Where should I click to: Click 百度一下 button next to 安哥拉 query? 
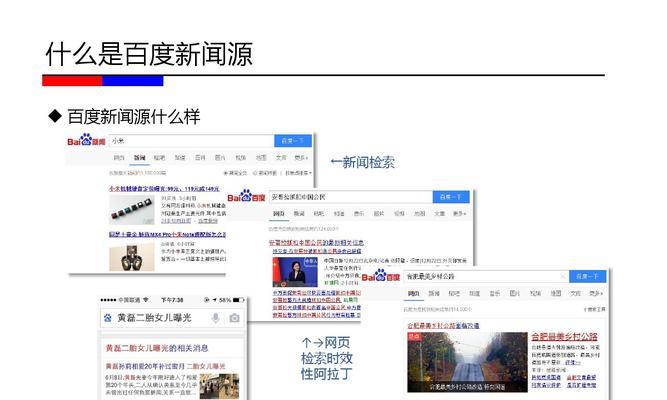tap(451, 197)
